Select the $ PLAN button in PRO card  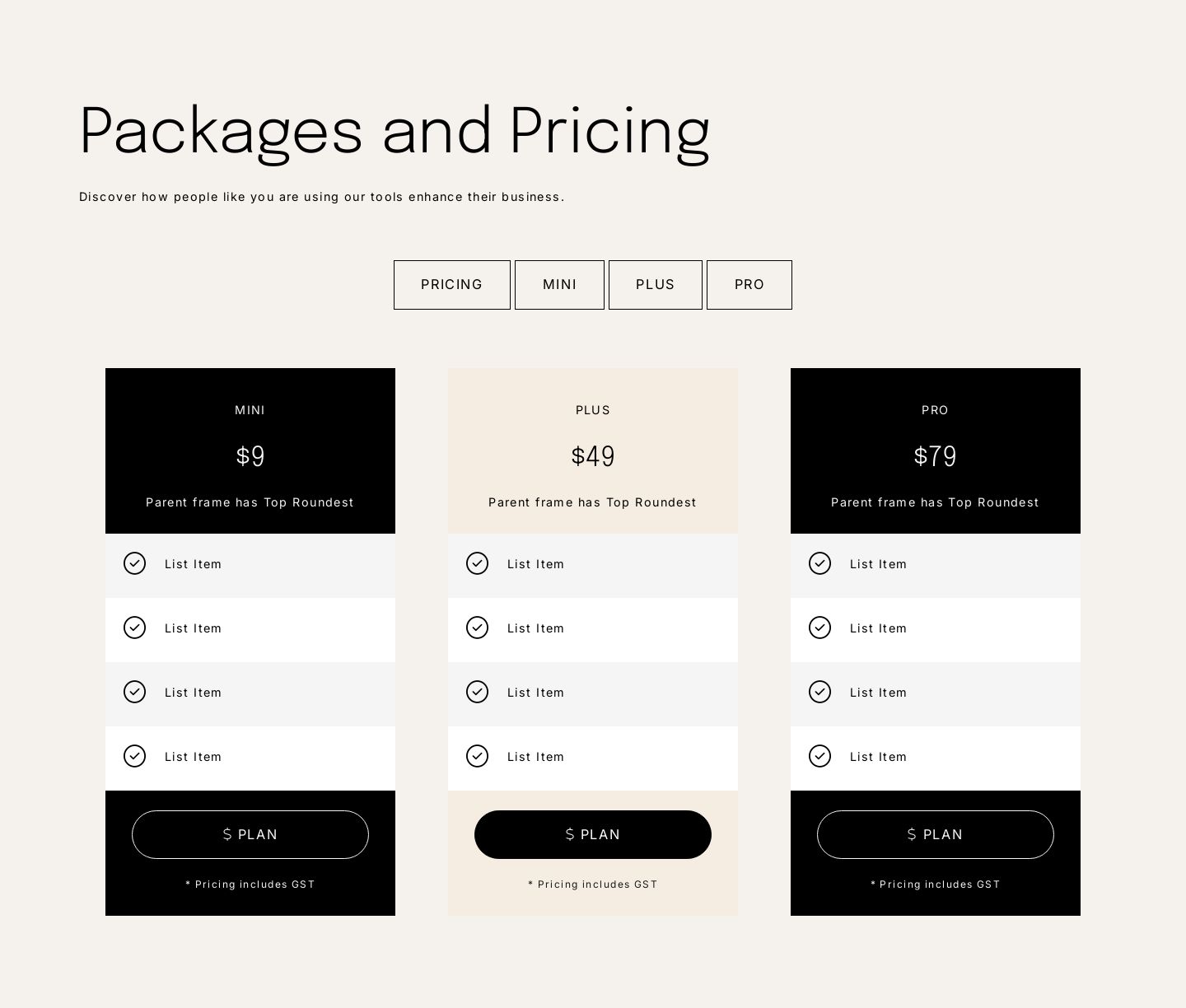coord(936,834)
